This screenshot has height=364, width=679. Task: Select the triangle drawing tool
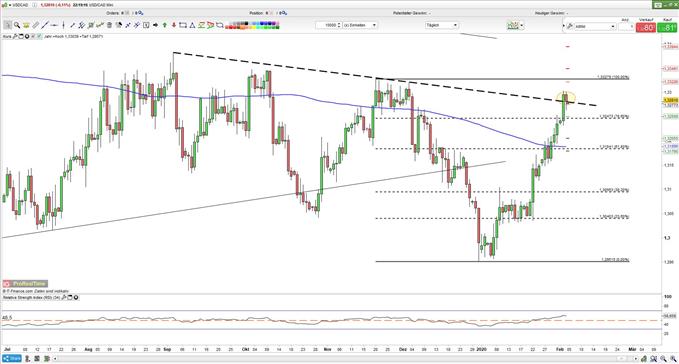[192, 25]
